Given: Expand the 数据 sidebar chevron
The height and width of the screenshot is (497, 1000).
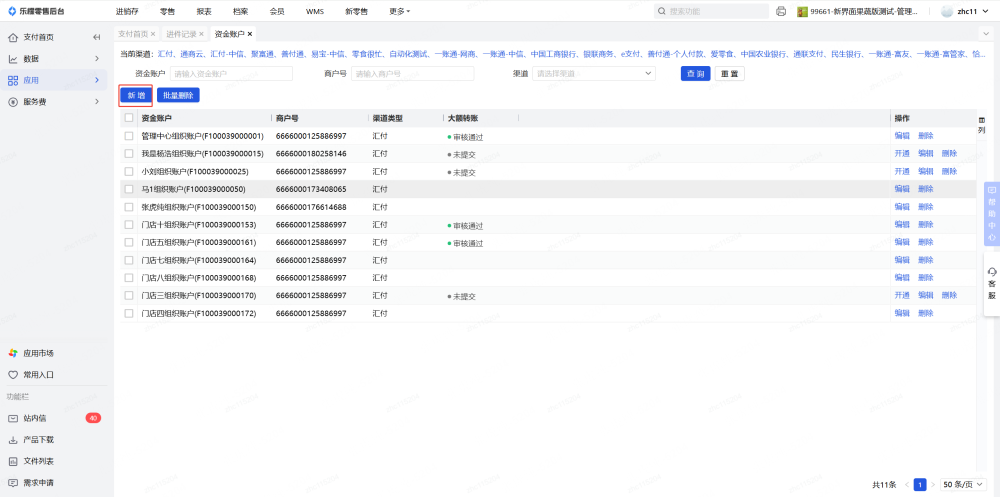Looking at the screenshot, I should point(97,59).
